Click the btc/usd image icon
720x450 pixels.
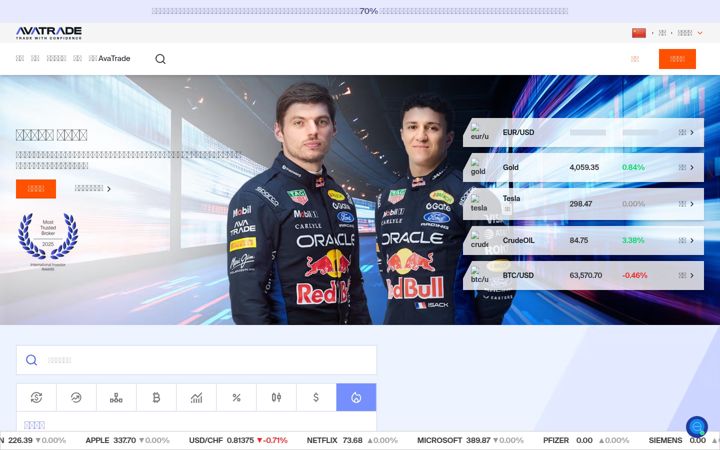479,275
